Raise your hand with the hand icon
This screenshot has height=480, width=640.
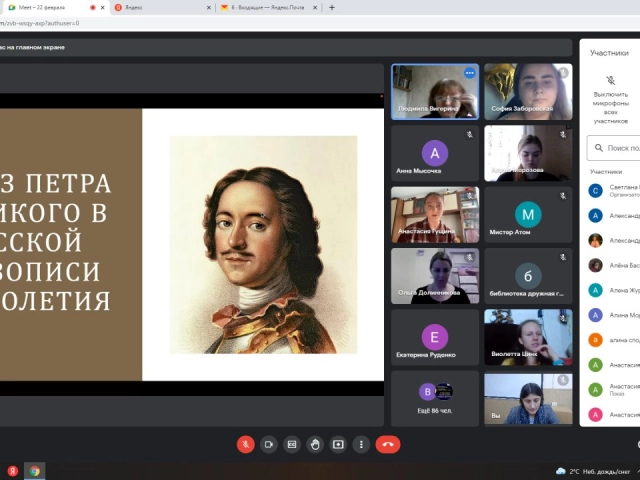(x=315, y=444)
